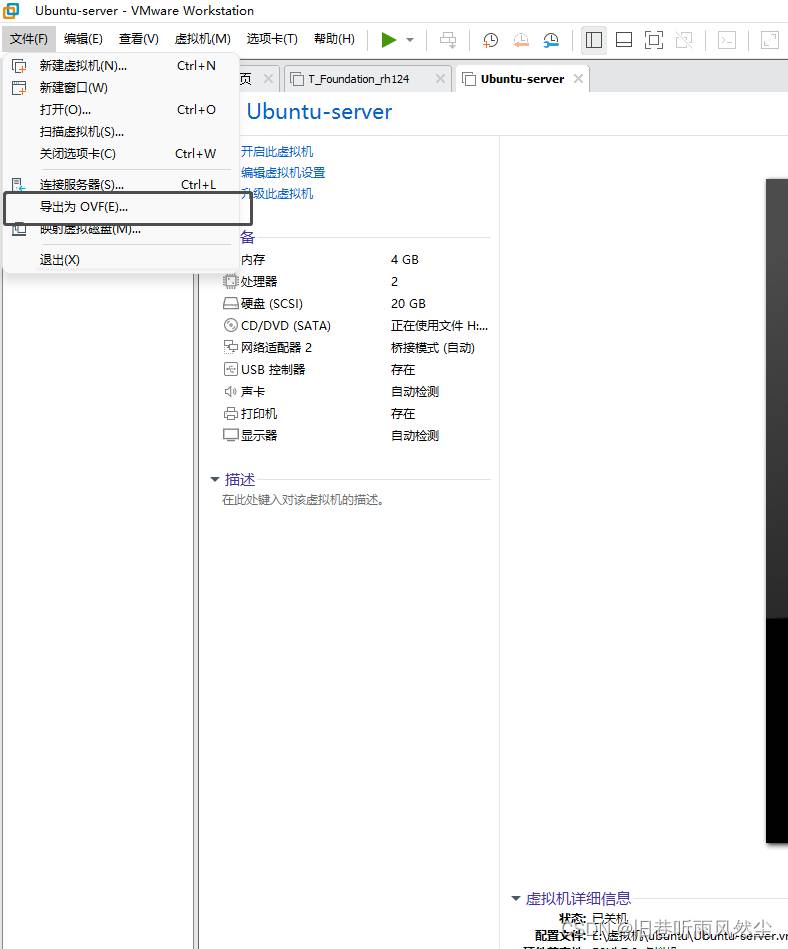
Task: Choose 新建虚拟机(N)... from file menu
Action: click(x=83, y=66)
